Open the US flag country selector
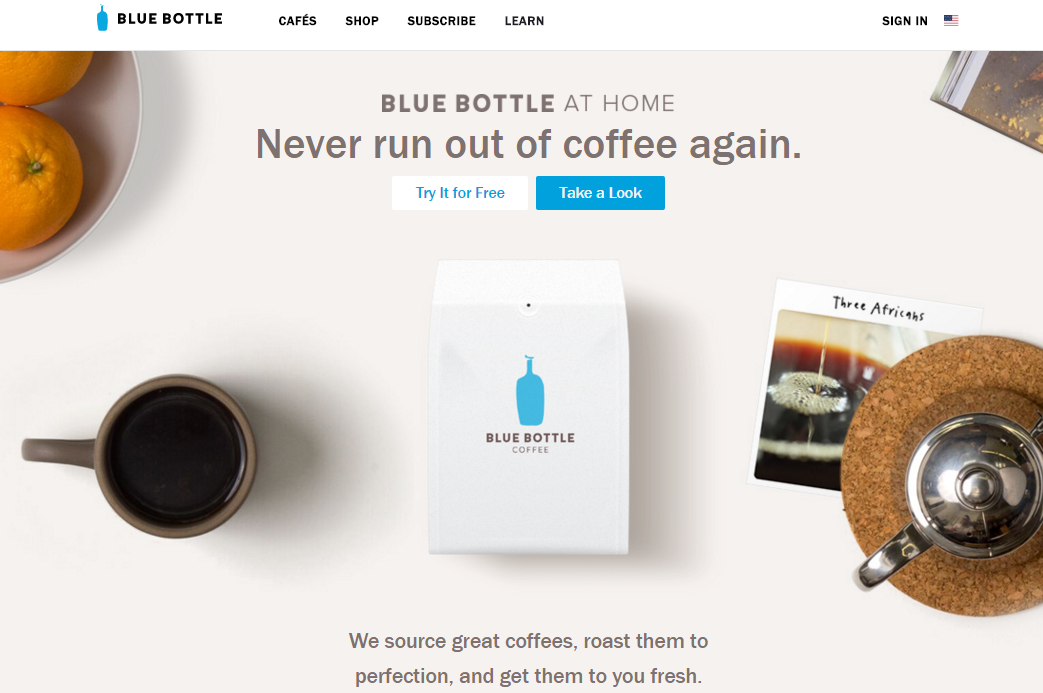1043x693 pixels. 951,21
